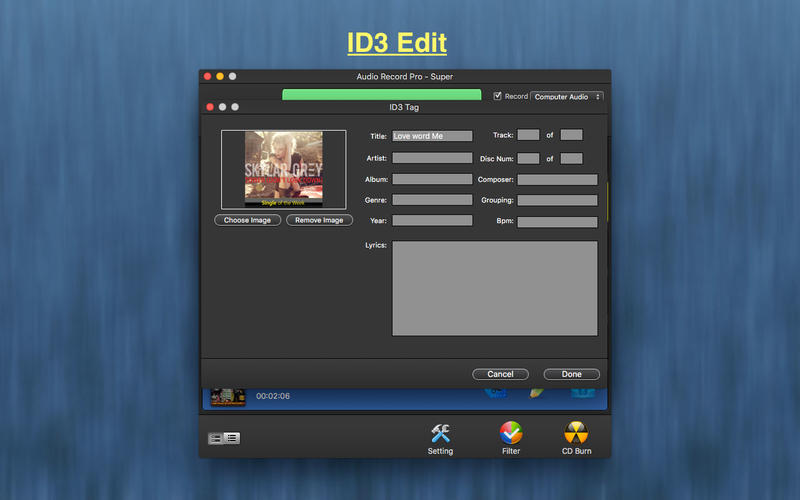Viewport: 800px width, 500px height.
Task: Close the ID3 Tag dialog window
Action: pyautogui.click(x=210, y=107)
